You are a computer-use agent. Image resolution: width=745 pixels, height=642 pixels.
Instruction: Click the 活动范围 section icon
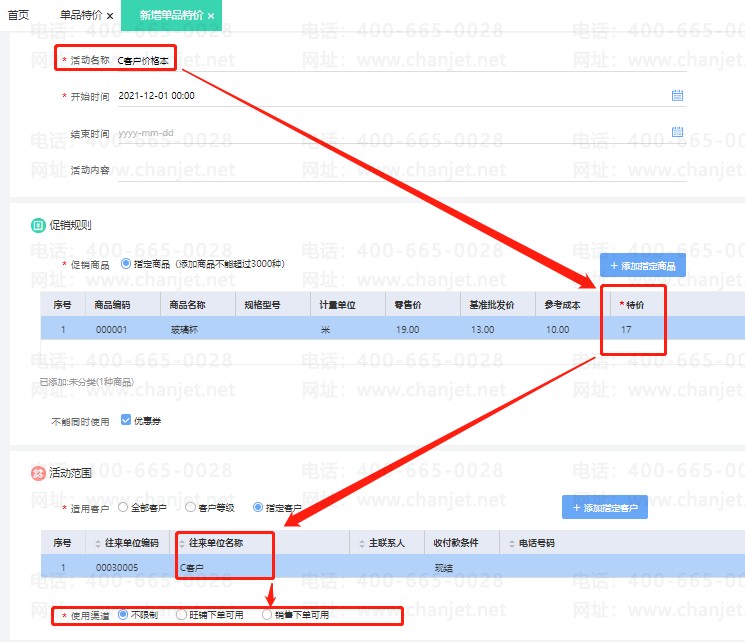click(x=38, y=473)
